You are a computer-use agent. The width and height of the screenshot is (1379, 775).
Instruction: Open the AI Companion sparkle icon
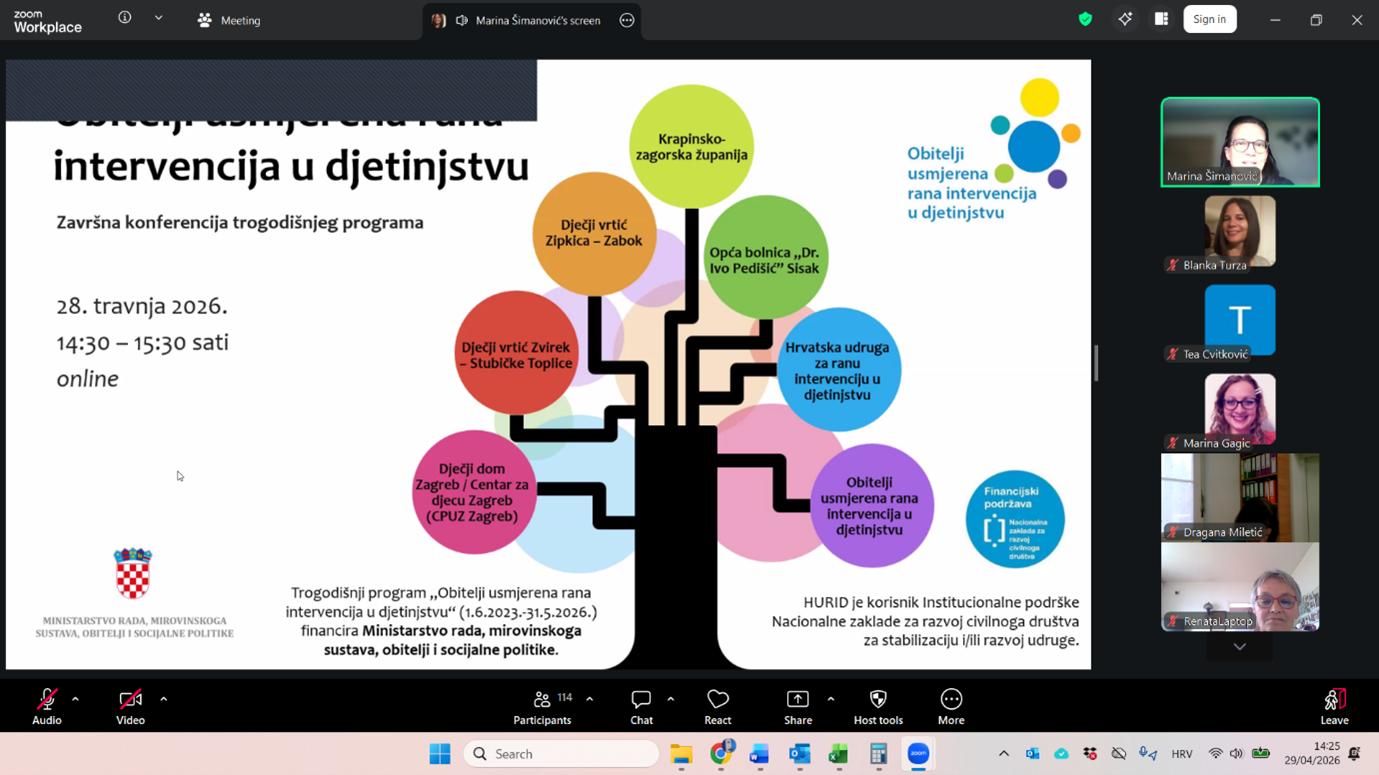coord(1125,19)
